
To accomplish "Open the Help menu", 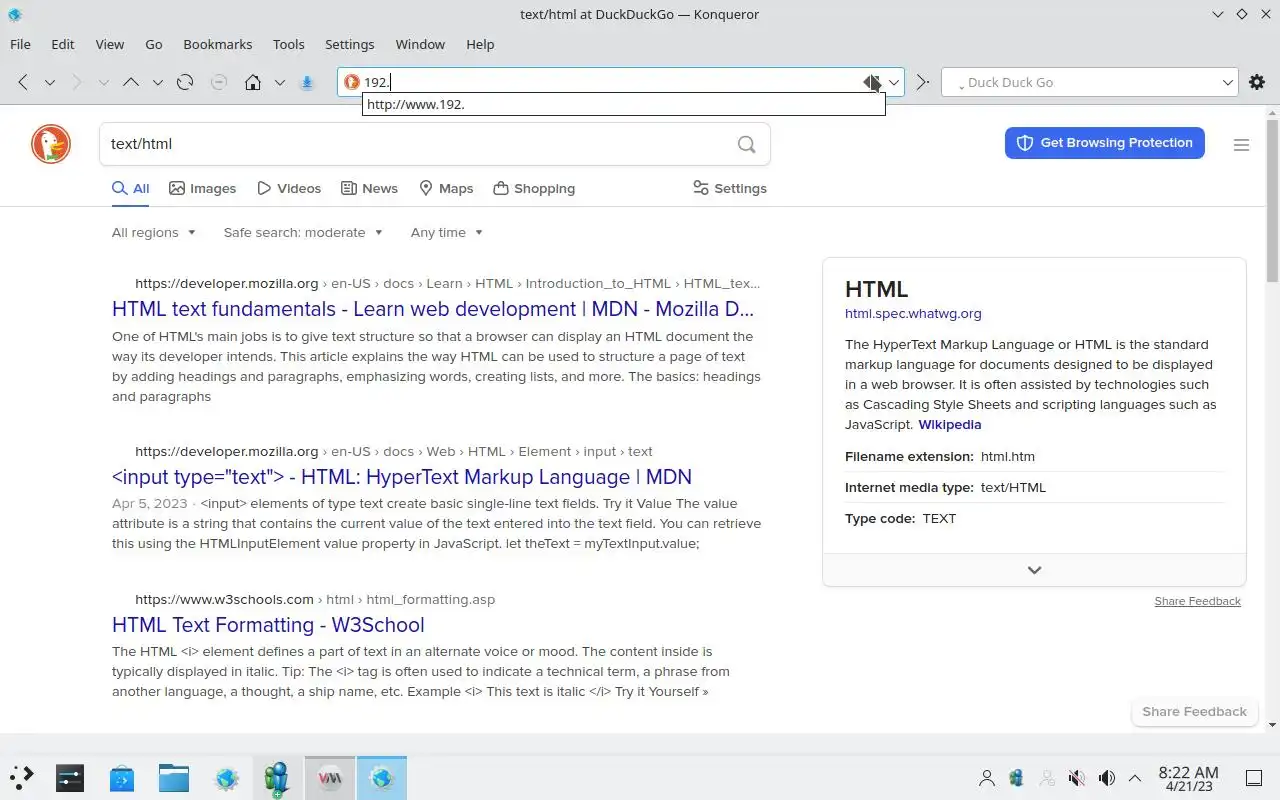I will [x=480, y=44].
